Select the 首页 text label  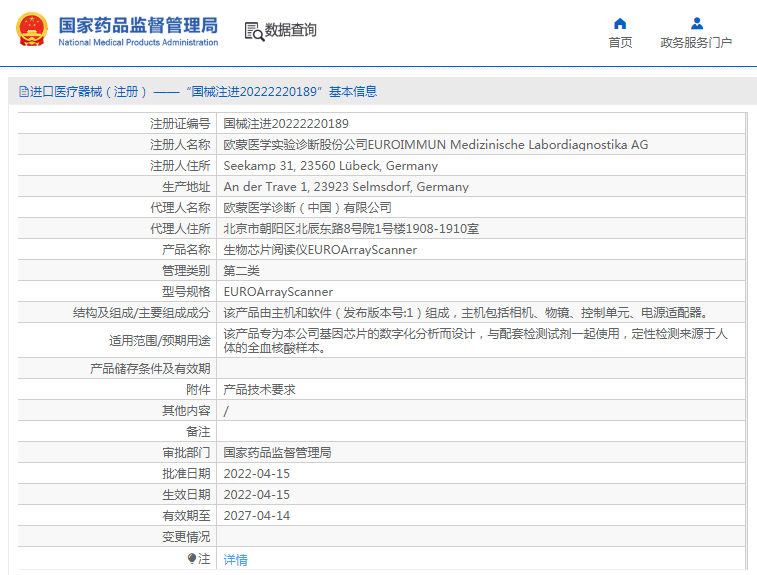pos(620,42)
